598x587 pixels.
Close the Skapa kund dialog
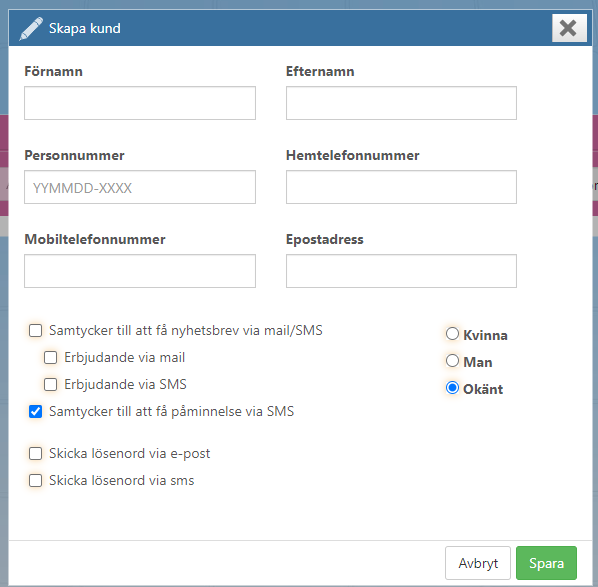(569, 28)
